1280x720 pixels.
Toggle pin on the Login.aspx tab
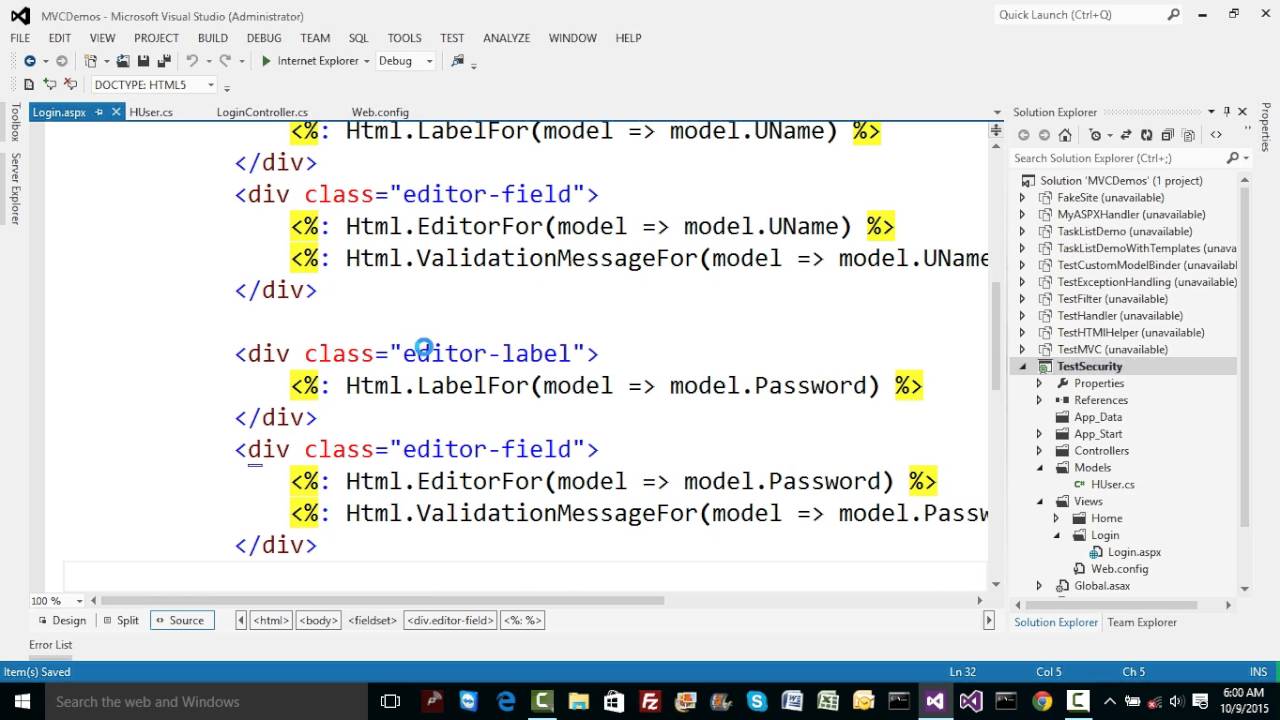99,112
